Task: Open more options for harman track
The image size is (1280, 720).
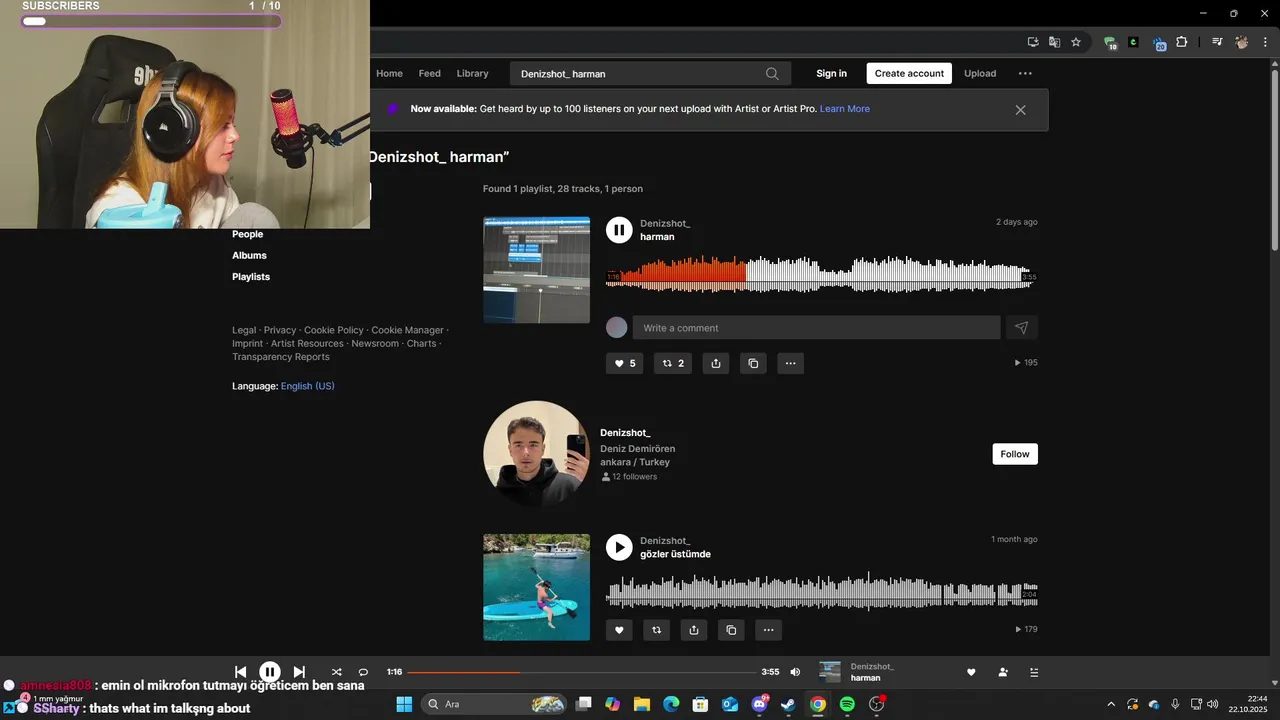Action: (x=791, y=363)
